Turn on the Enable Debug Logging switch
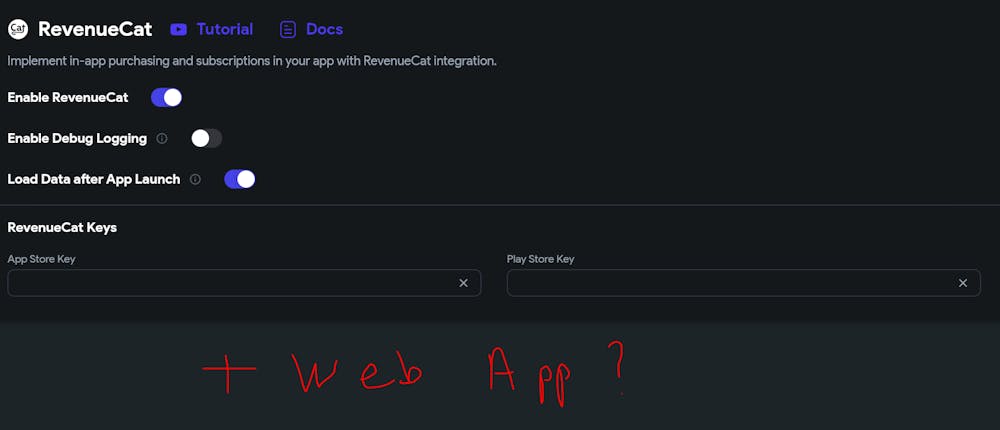The width and height of the screenshot is (1000, 430). (206, 138)
